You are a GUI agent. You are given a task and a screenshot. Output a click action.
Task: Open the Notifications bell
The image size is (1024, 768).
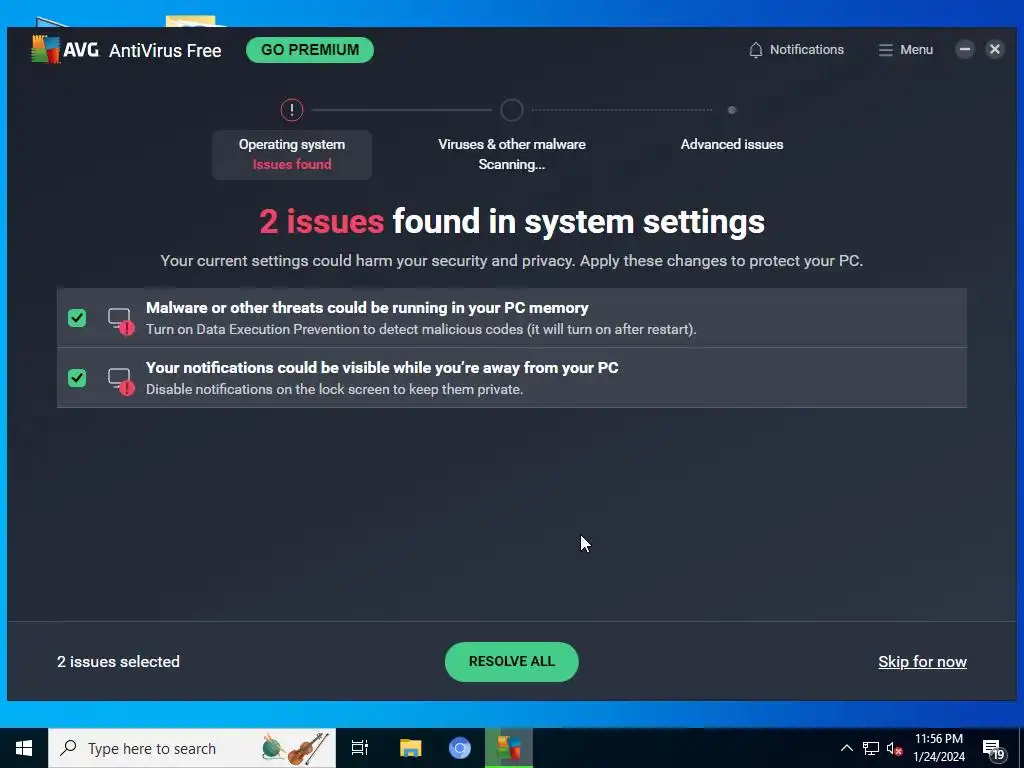pyautogui.click(x=795, y=50)
